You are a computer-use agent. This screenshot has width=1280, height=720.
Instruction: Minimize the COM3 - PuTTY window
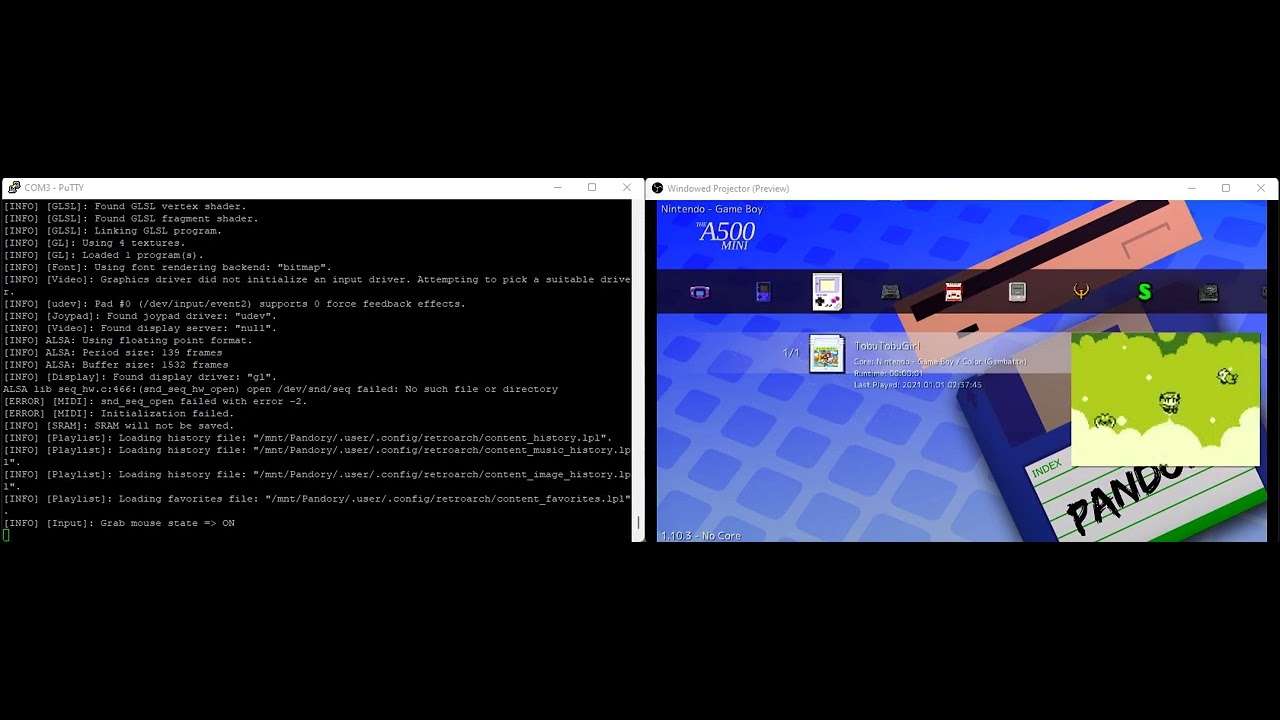[558, 188]
